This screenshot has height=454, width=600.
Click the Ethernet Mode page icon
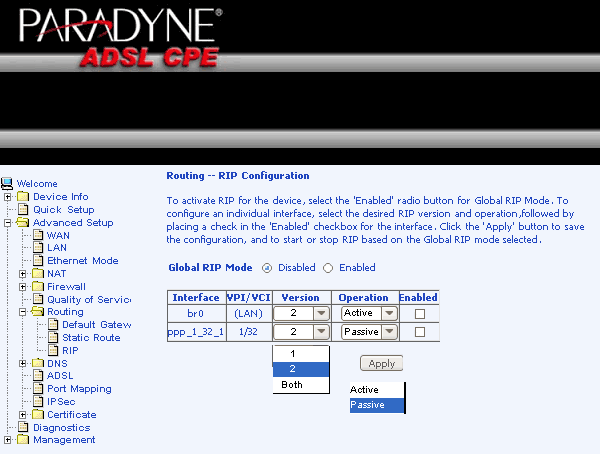point(38,261)
